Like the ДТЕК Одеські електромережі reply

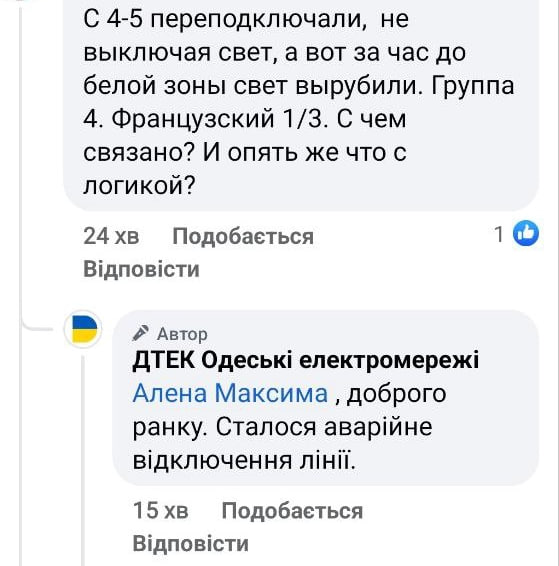[292, 511]
